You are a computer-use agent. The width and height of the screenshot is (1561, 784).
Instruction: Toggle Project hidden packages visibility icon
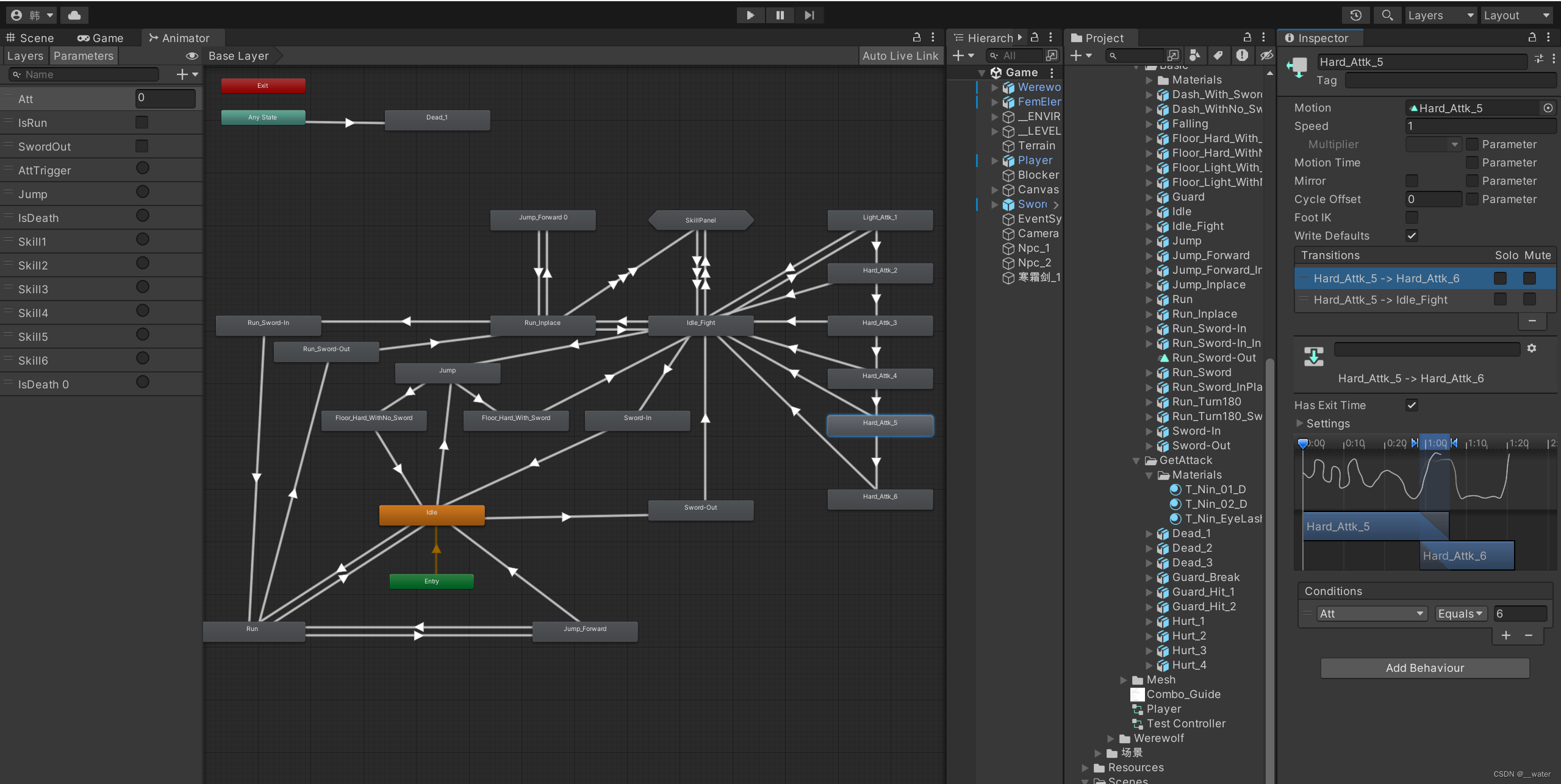[1266, 55]
